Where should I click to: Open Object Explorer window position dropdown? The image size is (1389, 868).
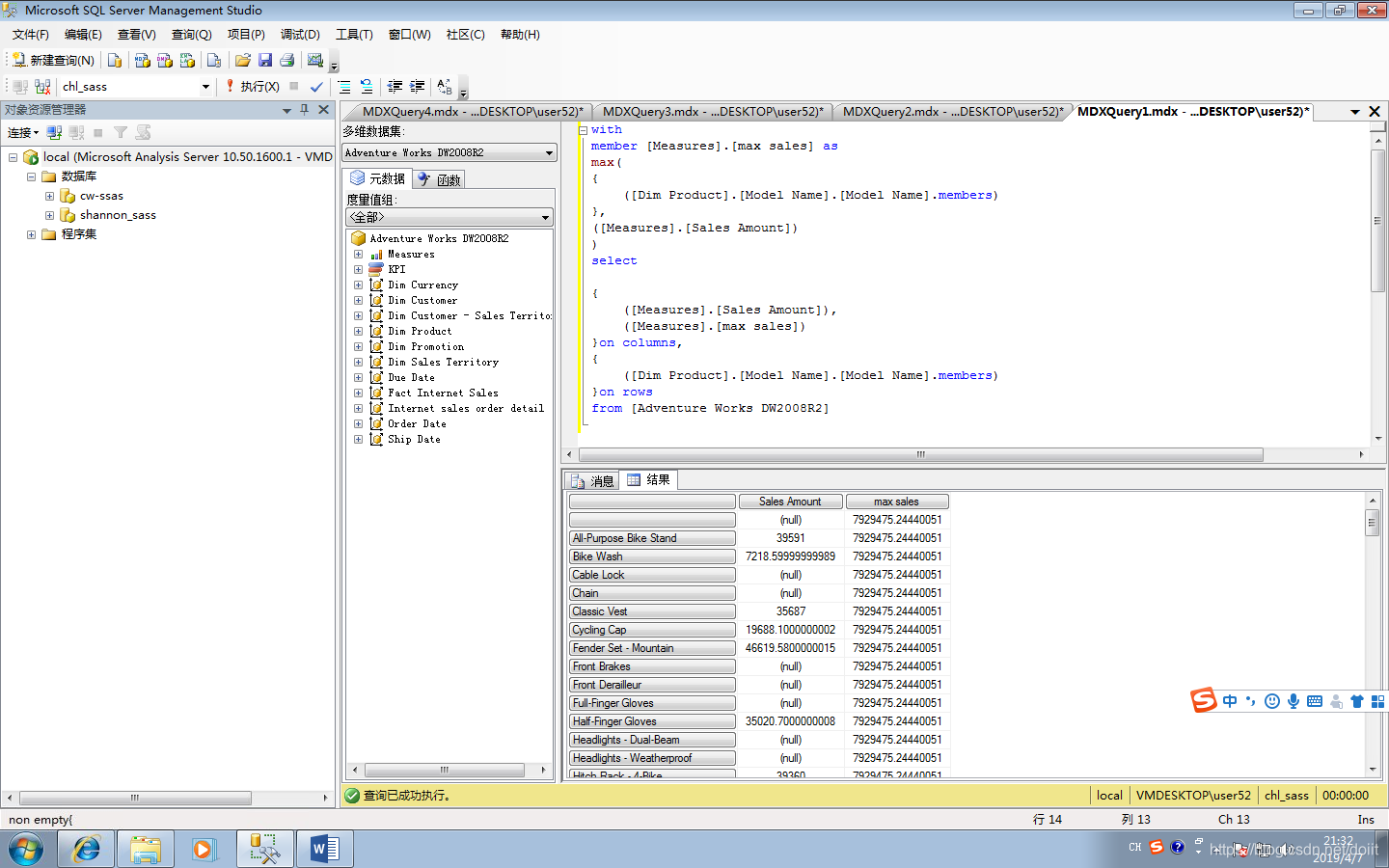[x=286, y=110]
